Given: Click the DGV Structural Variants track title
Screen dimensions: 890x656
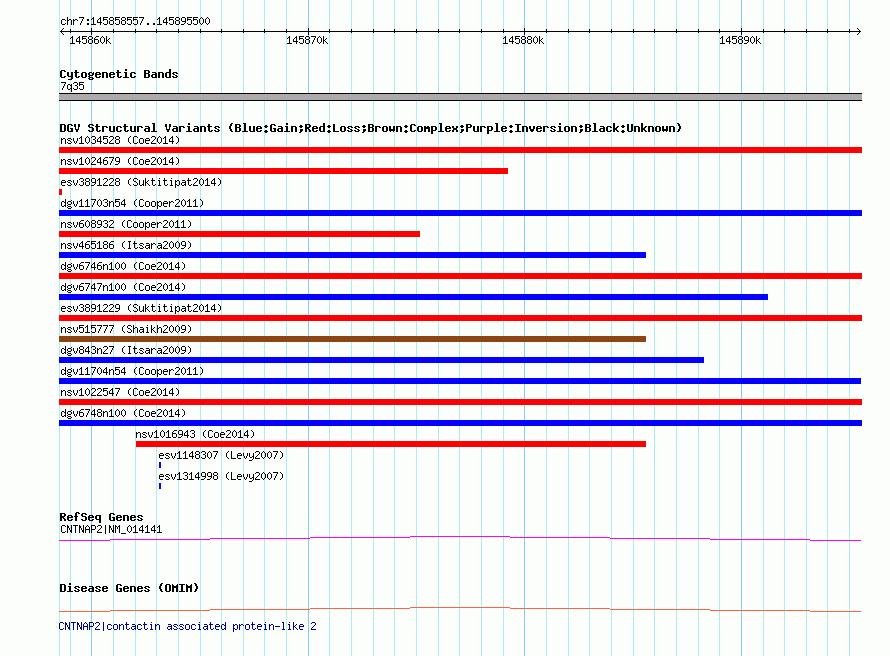Looking at the screenshot, I should pos(371,128).
